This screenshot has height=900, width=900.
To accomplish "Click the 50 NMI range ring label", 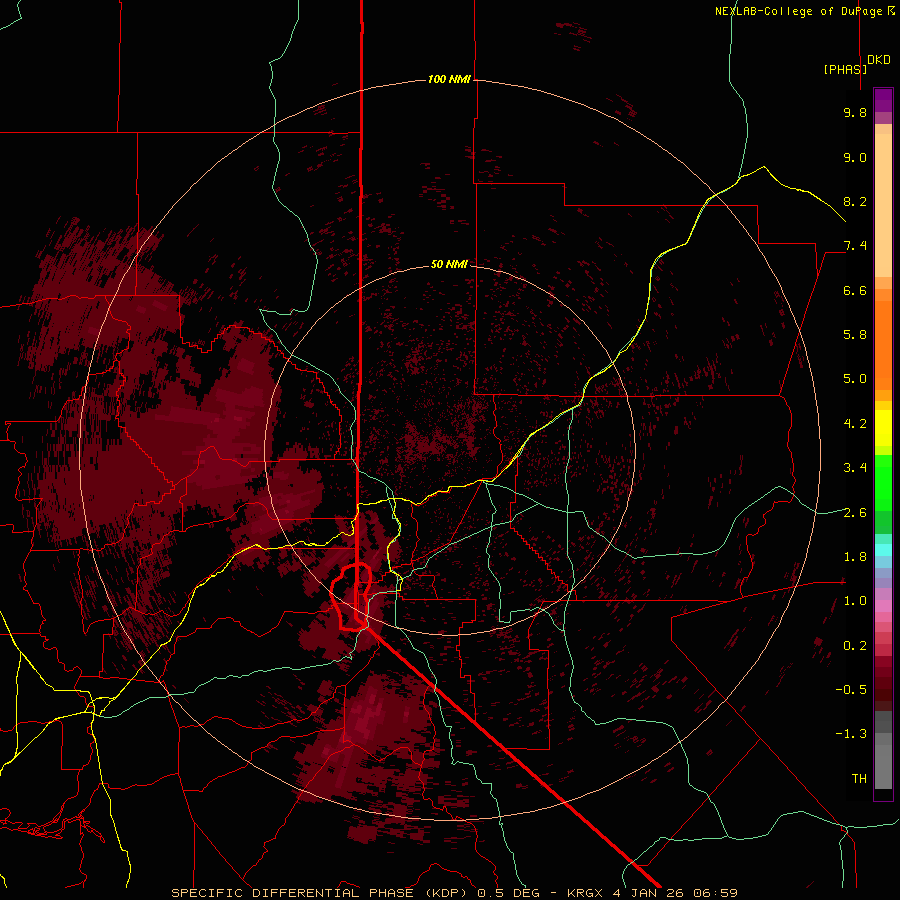I will (449, 264).
